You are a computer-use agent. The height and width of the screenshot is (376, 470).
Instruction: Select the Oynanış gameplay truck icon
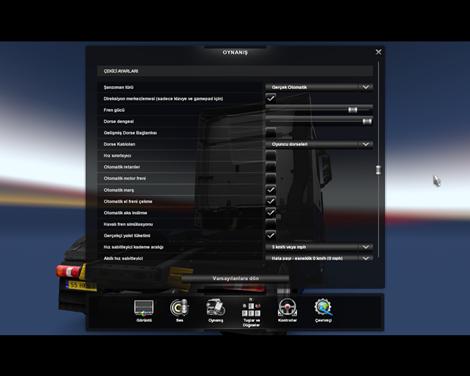[x=215, y=310]
